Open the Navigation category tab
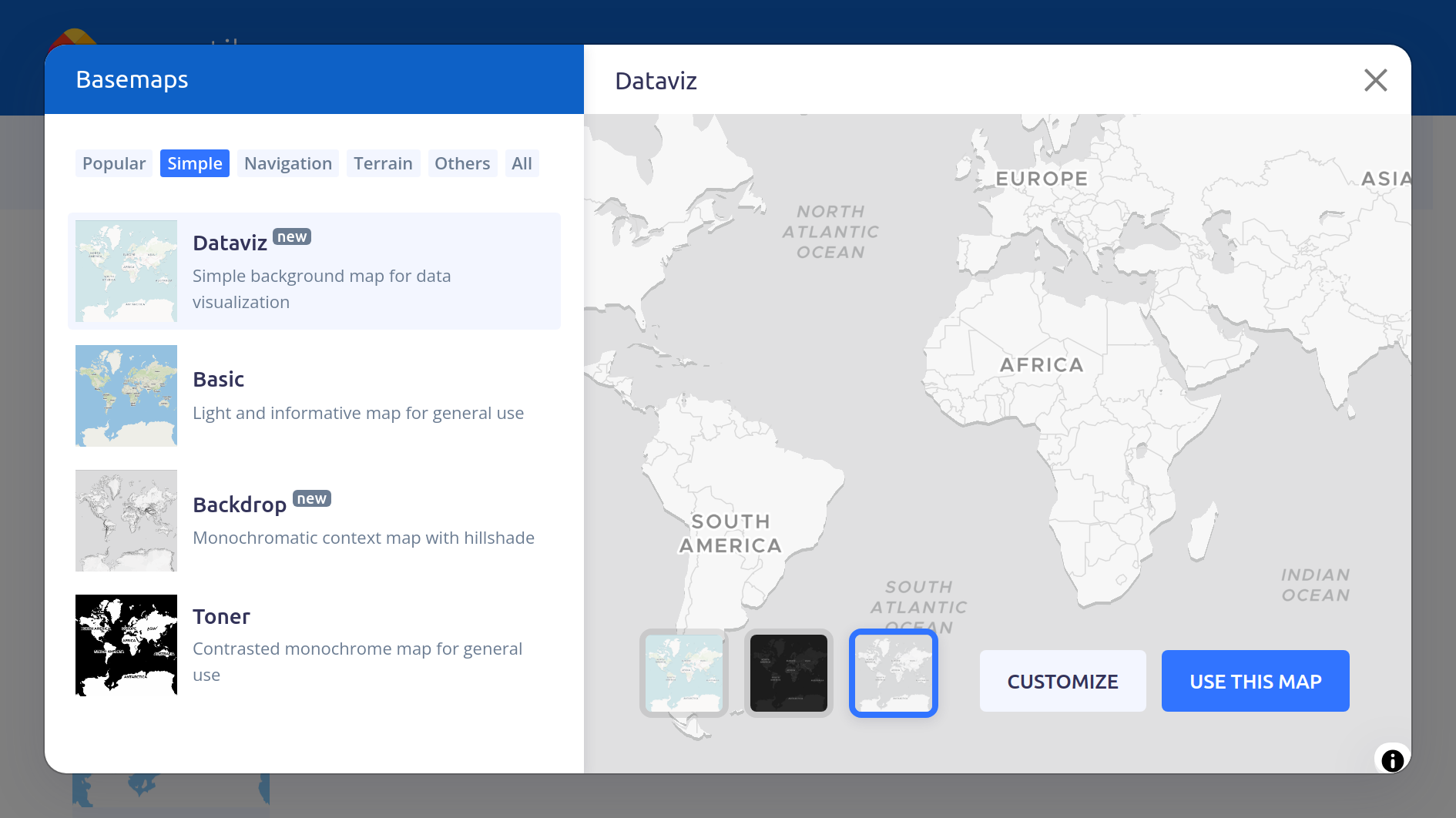The height and width of the screenshot is (818, 1456). coord(287,163)
